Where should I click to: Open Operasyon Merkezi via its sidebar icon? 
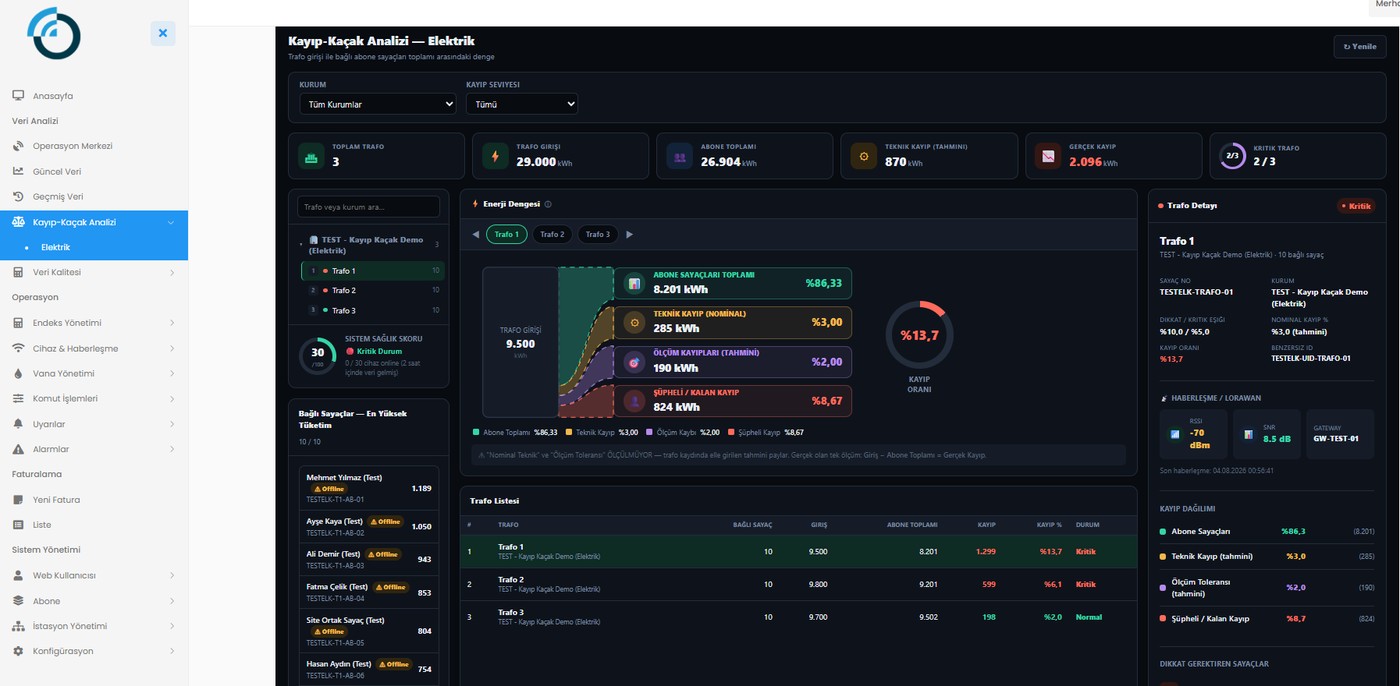tap(18, 146)
